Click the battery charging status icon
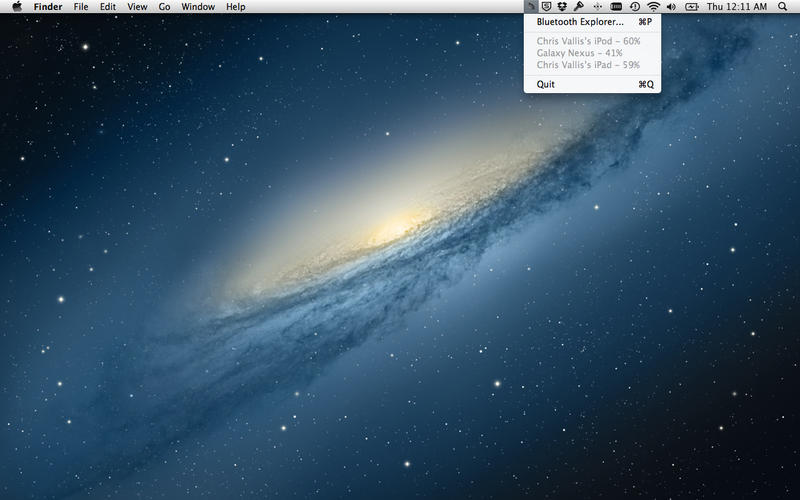This screenshot has height=500, width=800. (691, 7)
